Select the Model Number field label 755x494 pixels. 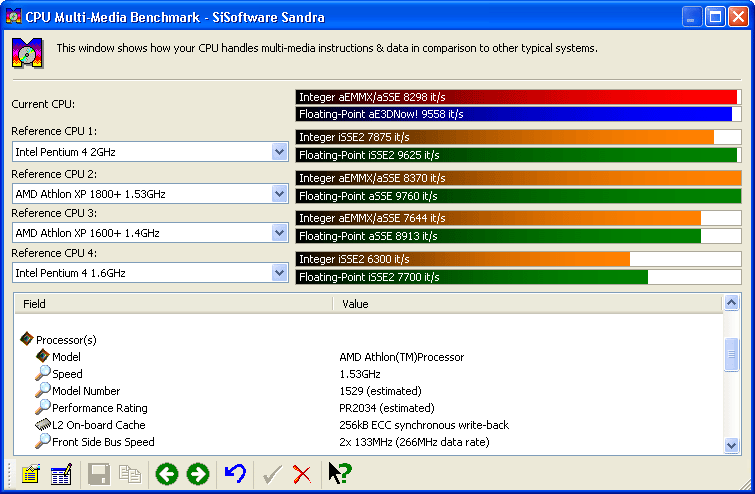point(86,391)
